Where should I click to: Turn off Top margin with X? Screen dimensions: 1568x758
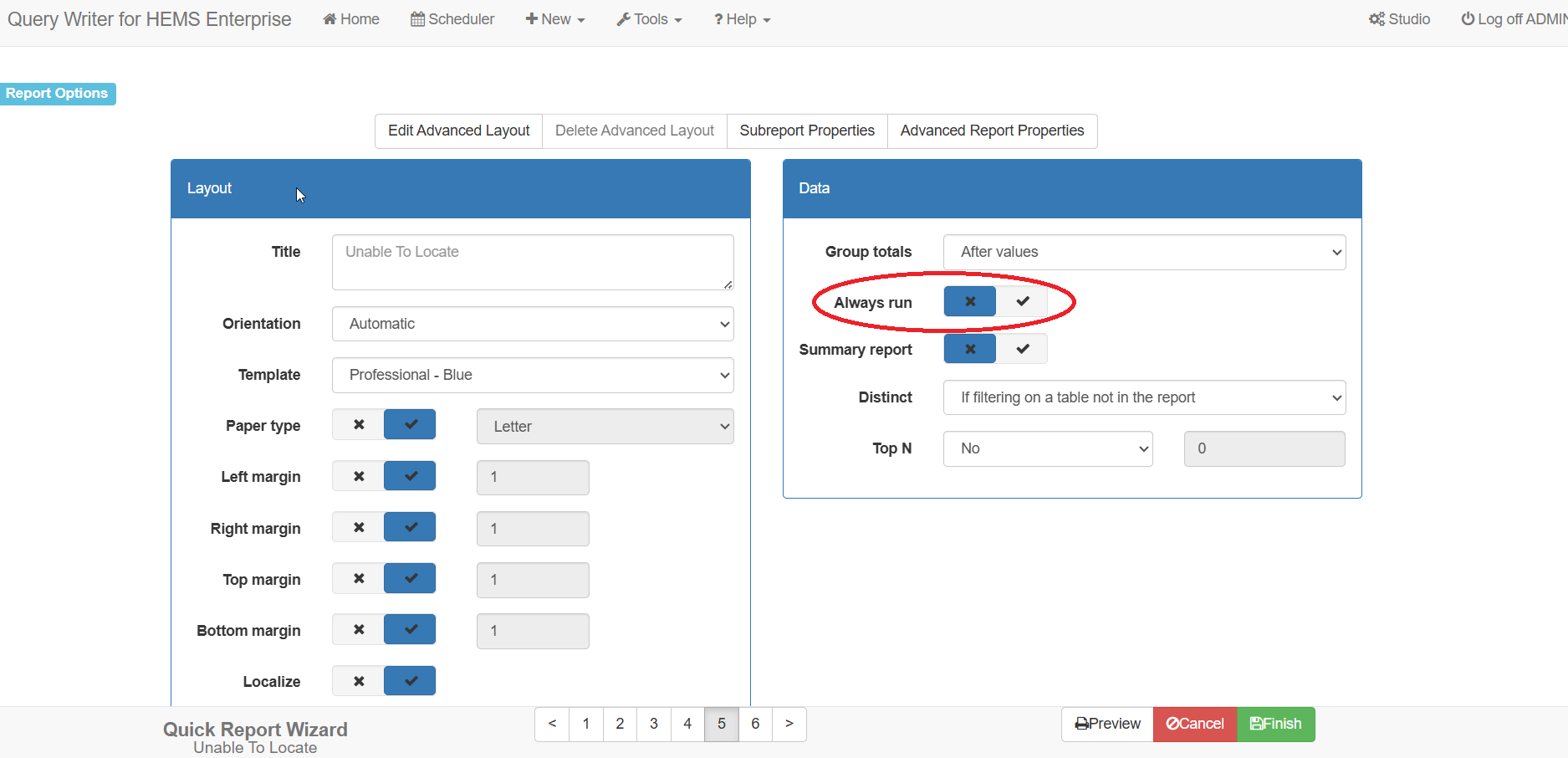(359, 578)
